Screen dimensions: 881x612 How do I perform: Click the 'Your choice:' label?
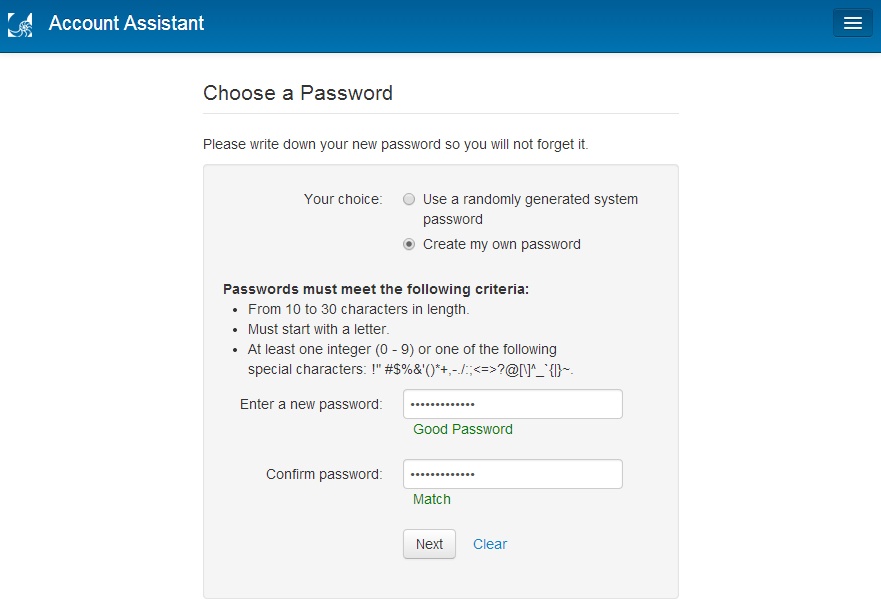pos(343,199)
